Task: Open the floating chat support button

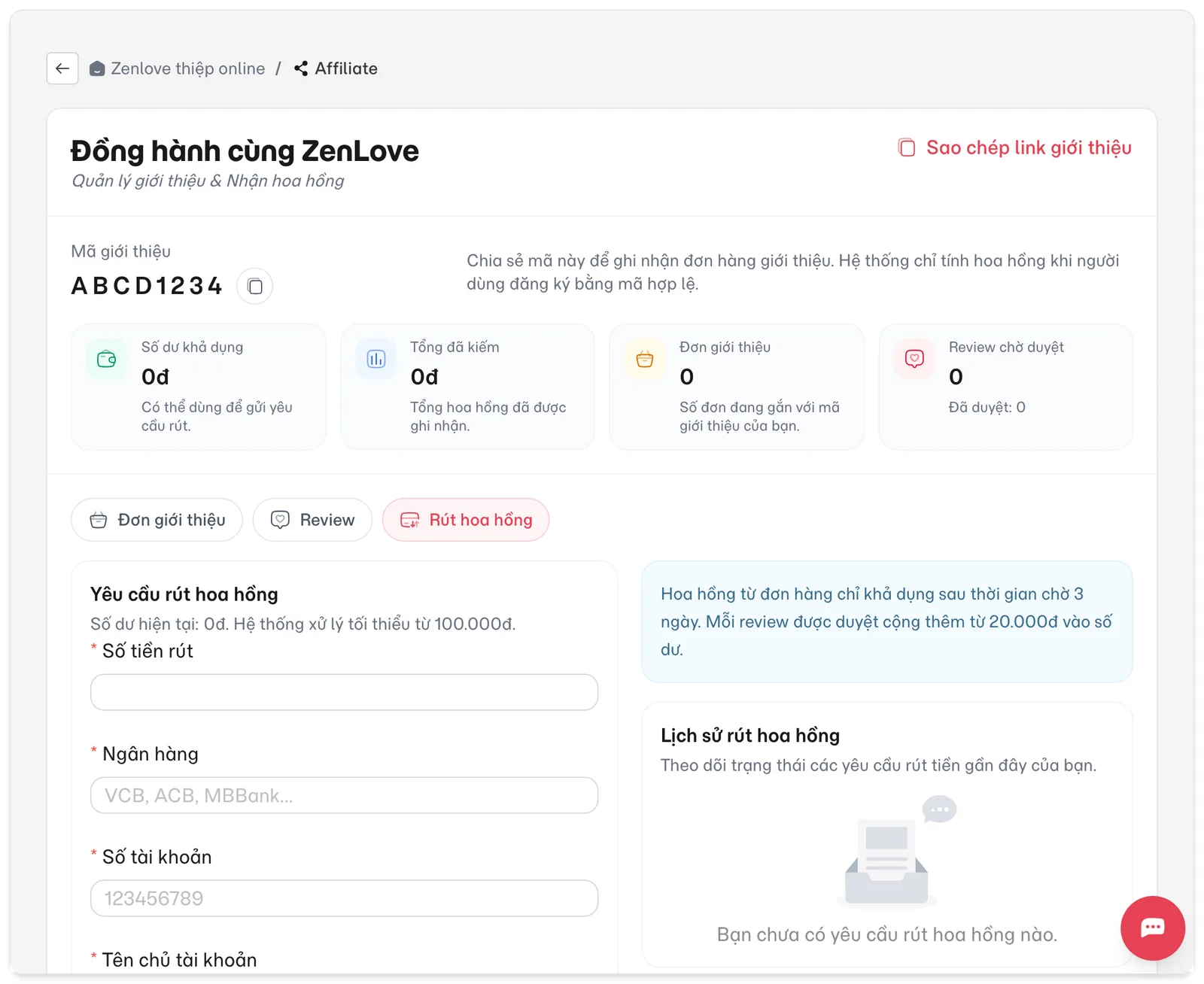Action: click(x=1153, y=928)
